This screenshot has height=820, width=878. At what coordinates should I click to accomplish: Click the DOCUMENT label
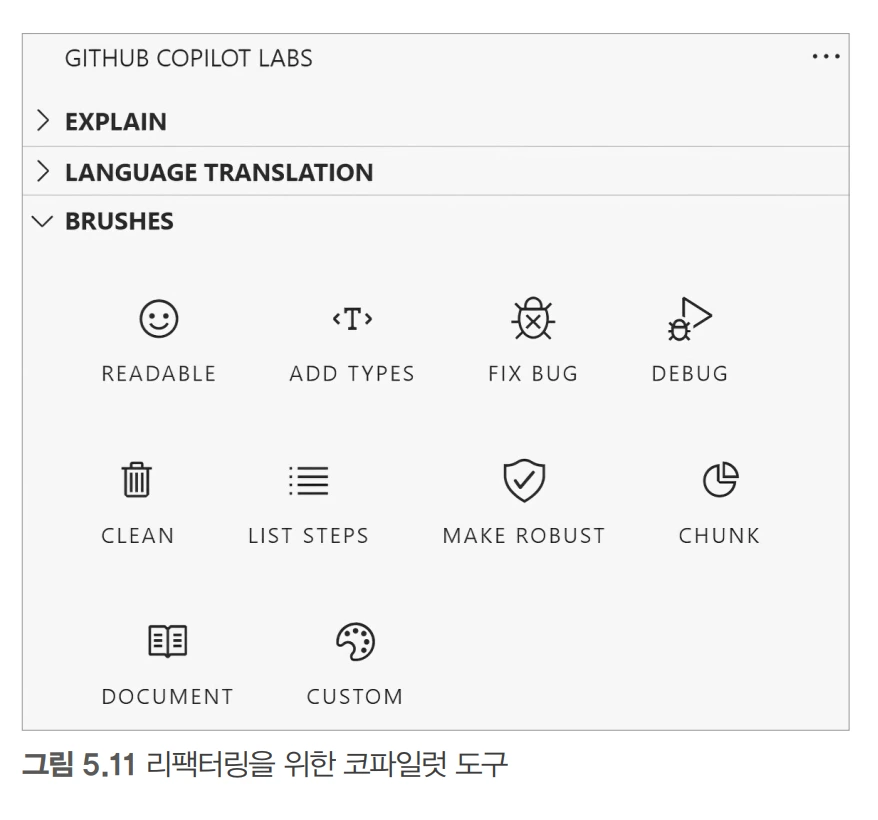point(167,696)
